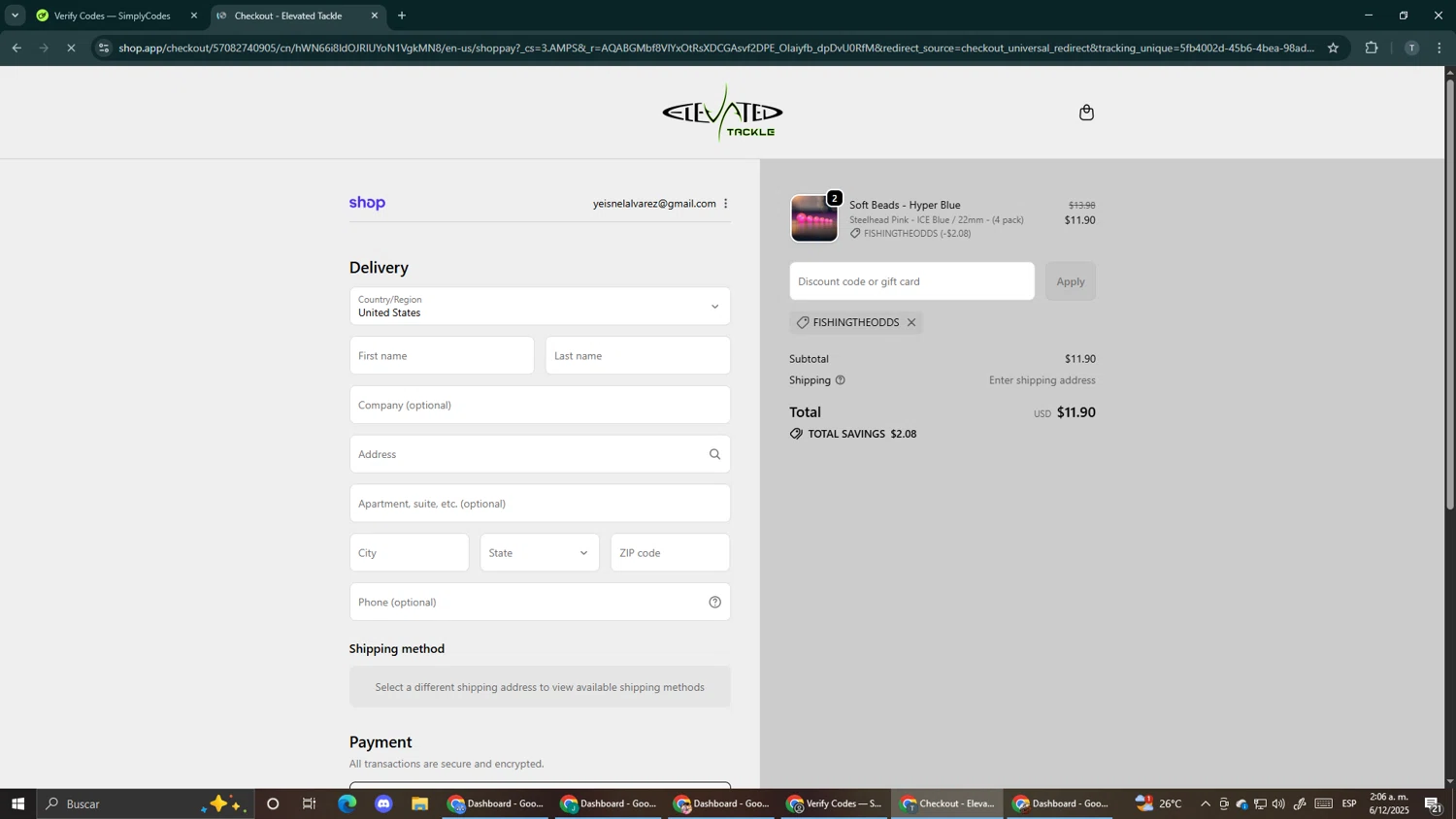
Task: Open volume control in system tray
Action: (x=1278, y=803)
